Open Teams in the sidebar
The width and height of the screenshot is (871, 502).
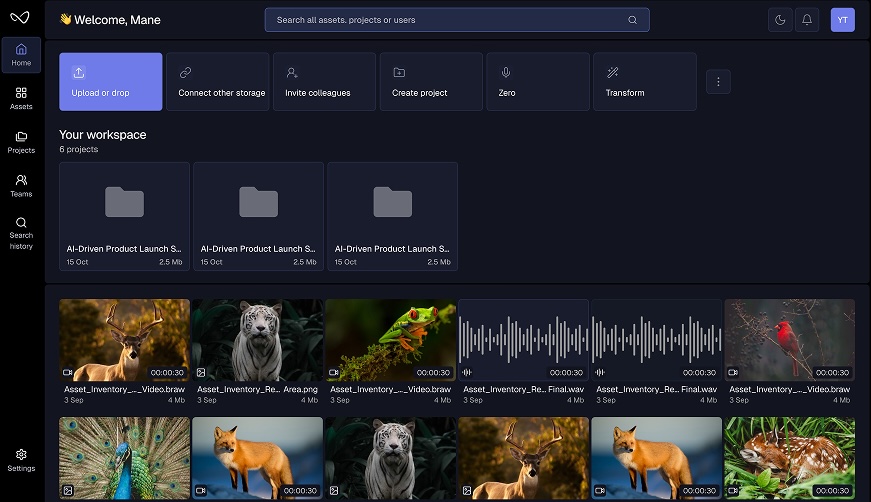[21, 185]
